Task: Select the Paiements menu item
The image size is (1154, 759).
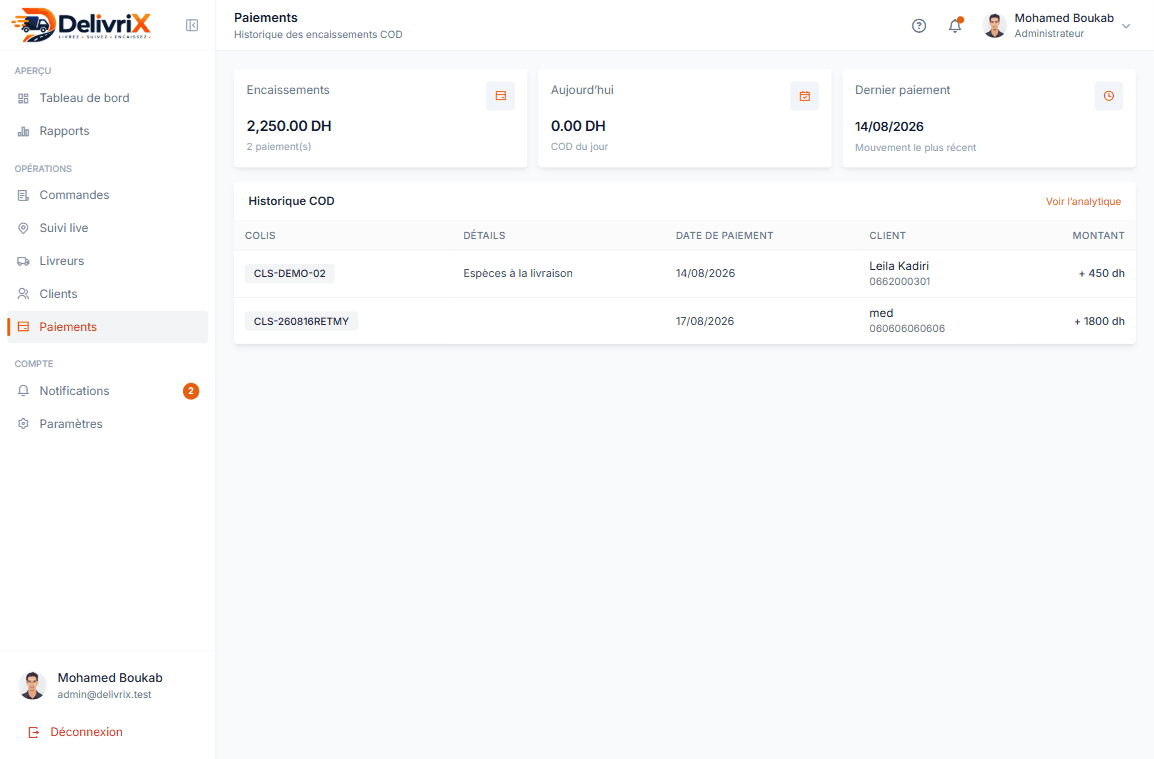Action: tap(107, 327)
